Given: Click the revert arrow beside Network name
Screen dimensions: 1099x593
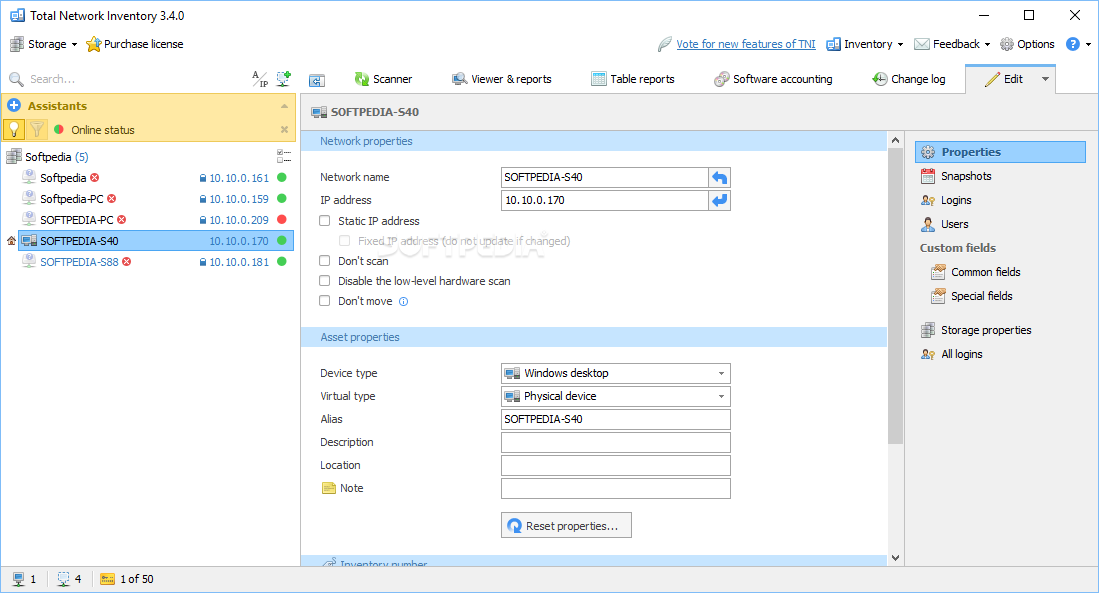Looking at the screenshot, I should pos(720,177).
